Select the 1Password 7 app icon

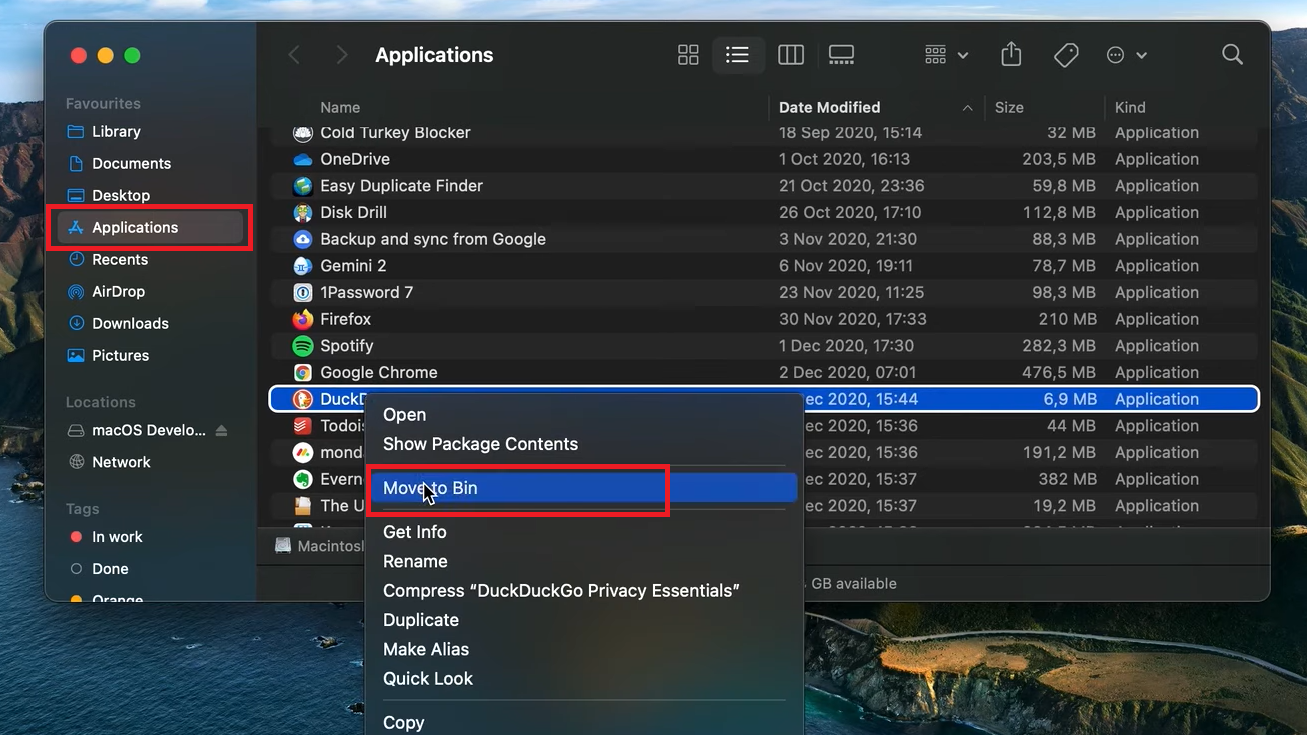click(303, 292)
